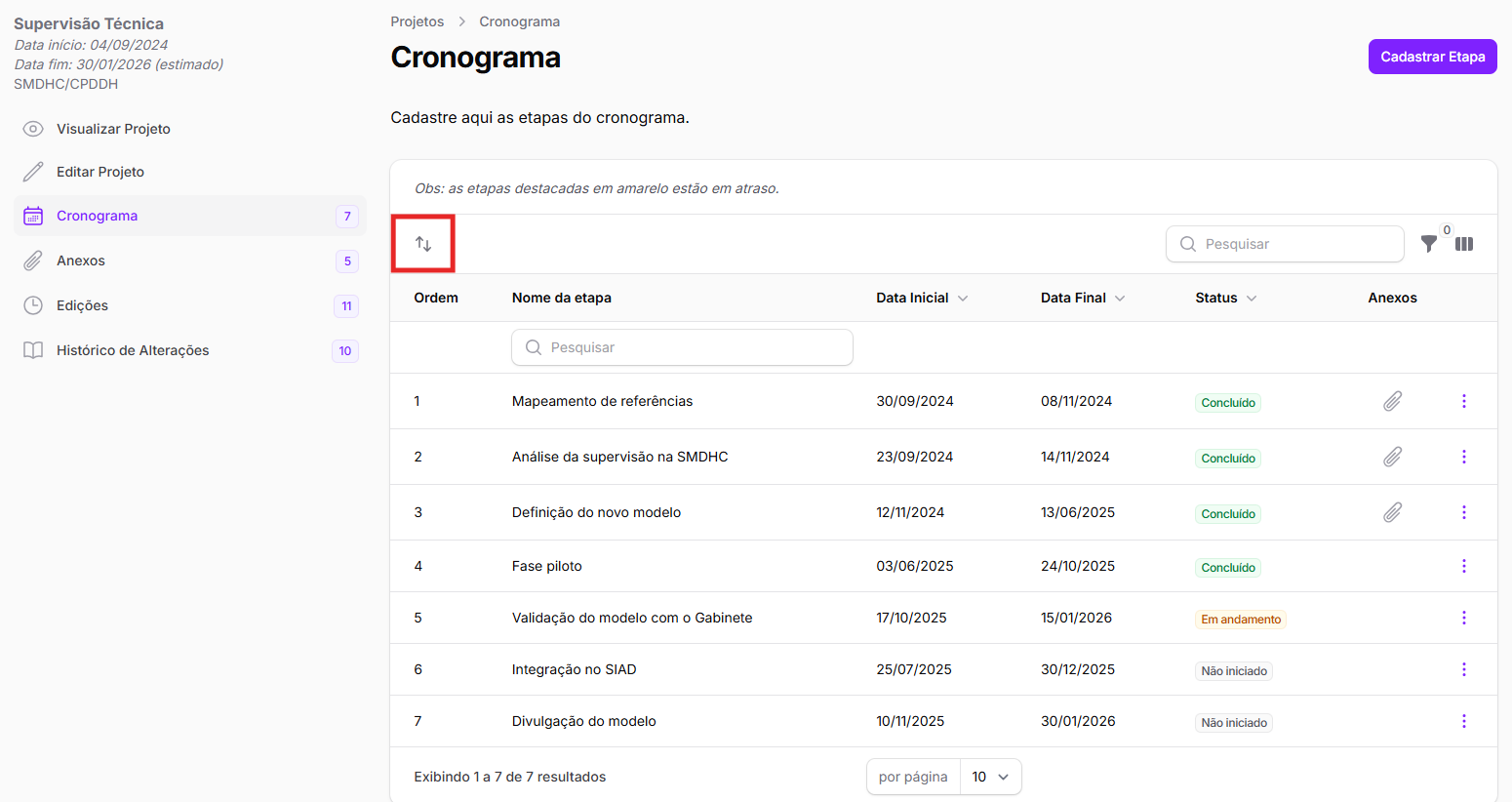Open attachment for Definição do novo modelo
Image resolution: width=1512 pixels, height=802 pixels.
point(1392,512)
